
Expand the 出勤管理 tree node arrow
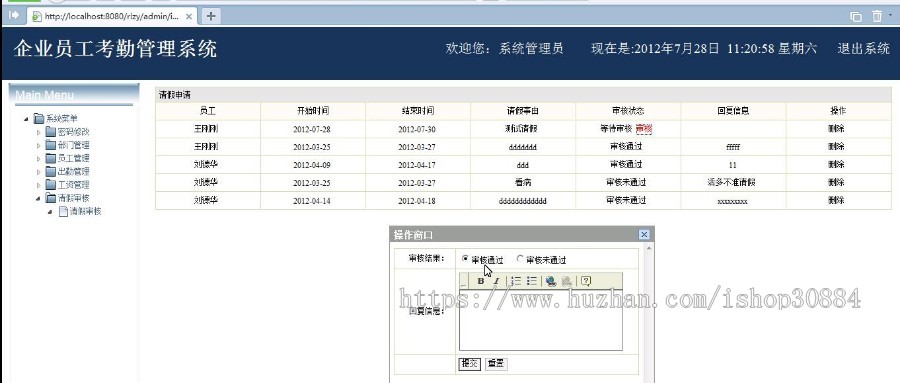coord(38,172)
